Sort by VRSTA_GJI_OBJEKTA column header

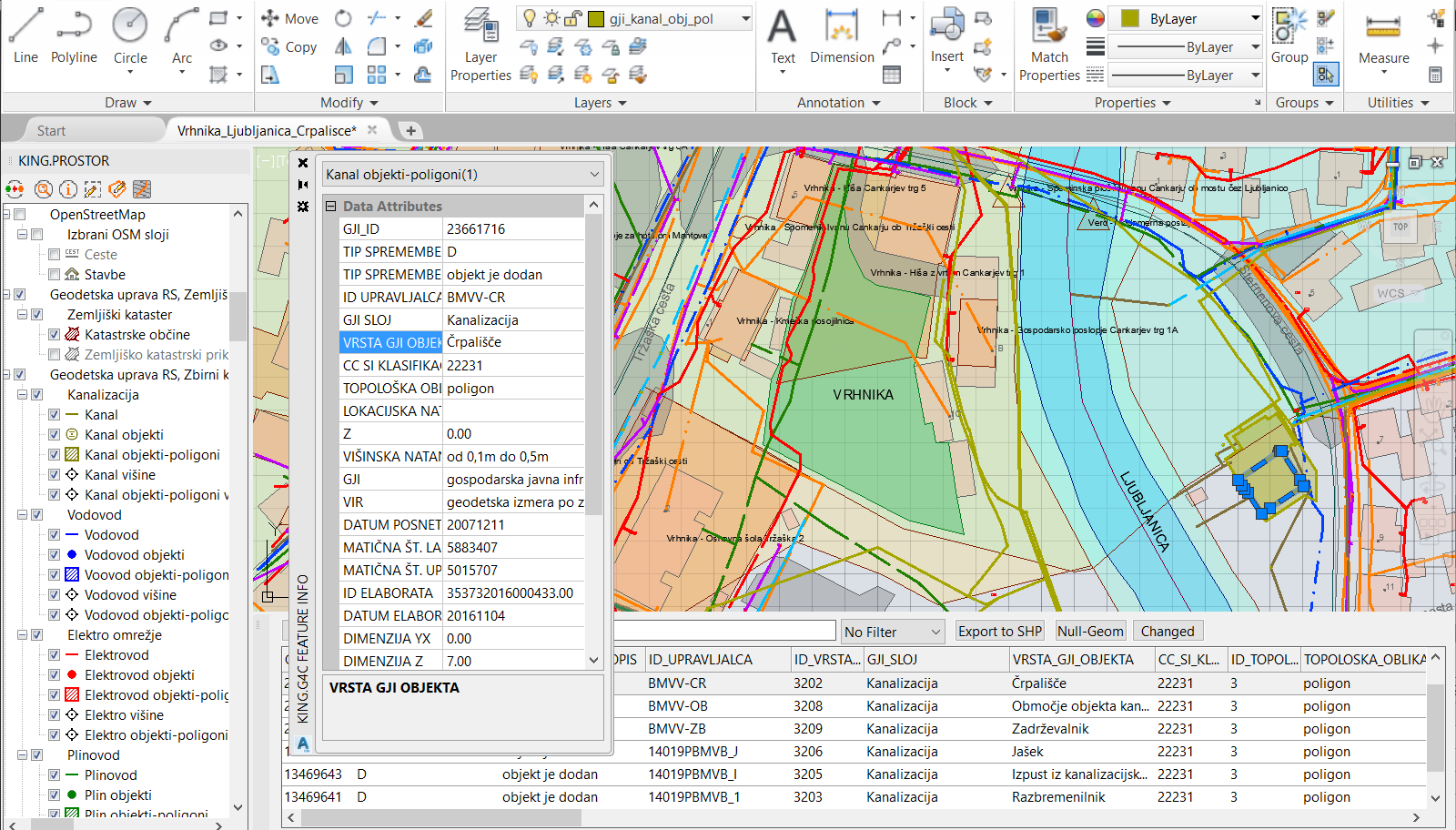(1081, 660)
